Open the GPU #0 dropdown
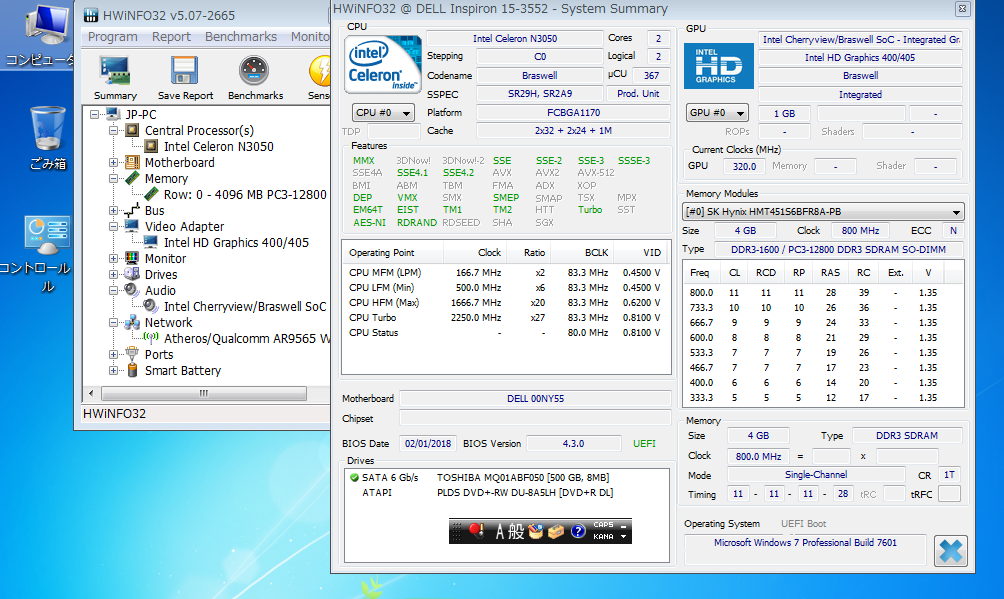1004x599 pixels. coord(717,113)
